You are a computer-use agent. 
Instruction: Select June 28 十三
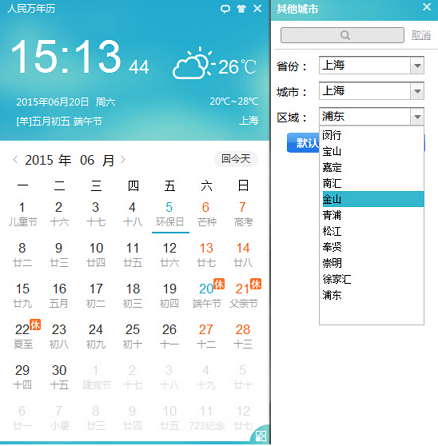pos(243,336)
